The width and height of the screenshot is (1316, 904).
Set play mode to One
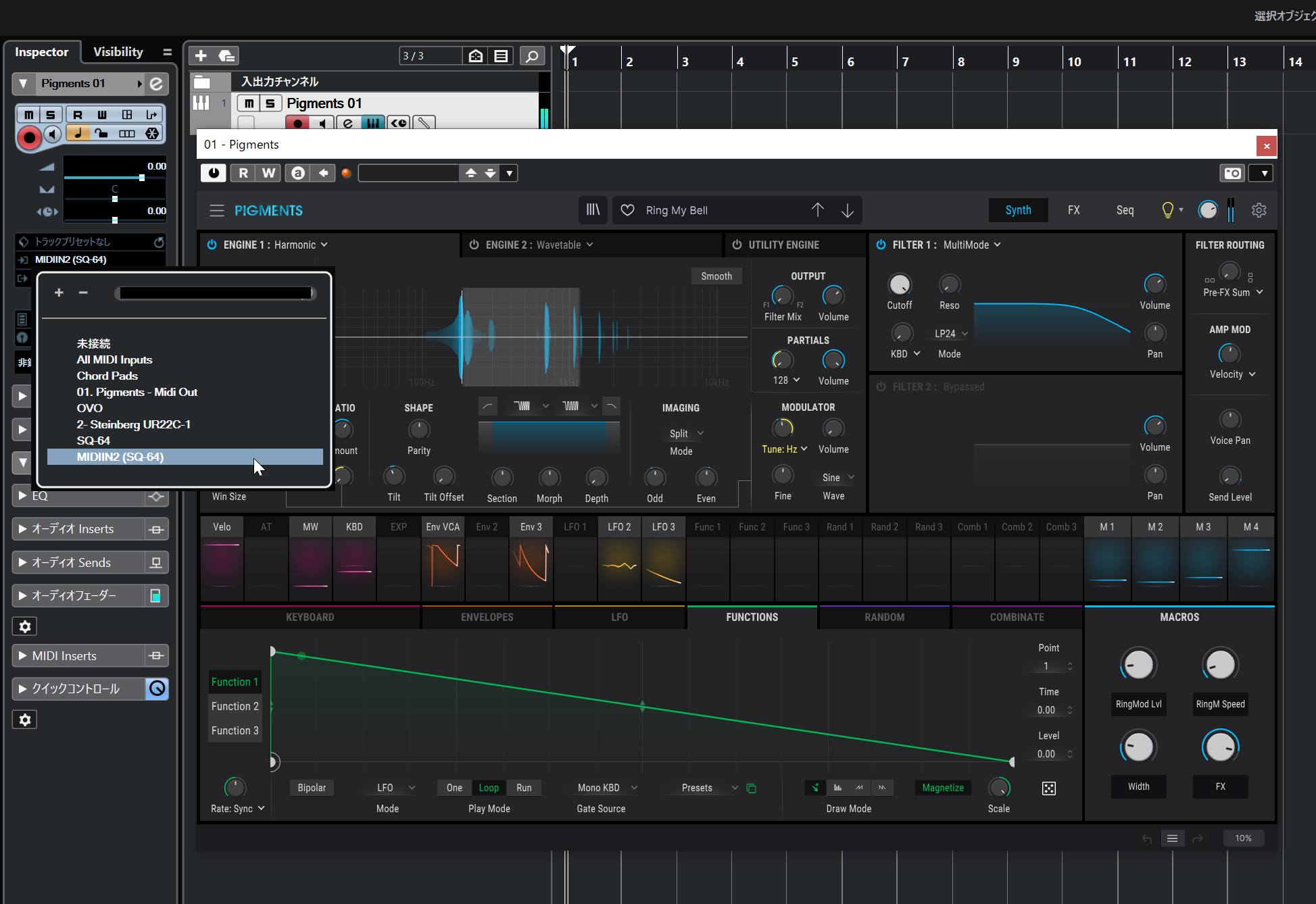coord(454,788)
